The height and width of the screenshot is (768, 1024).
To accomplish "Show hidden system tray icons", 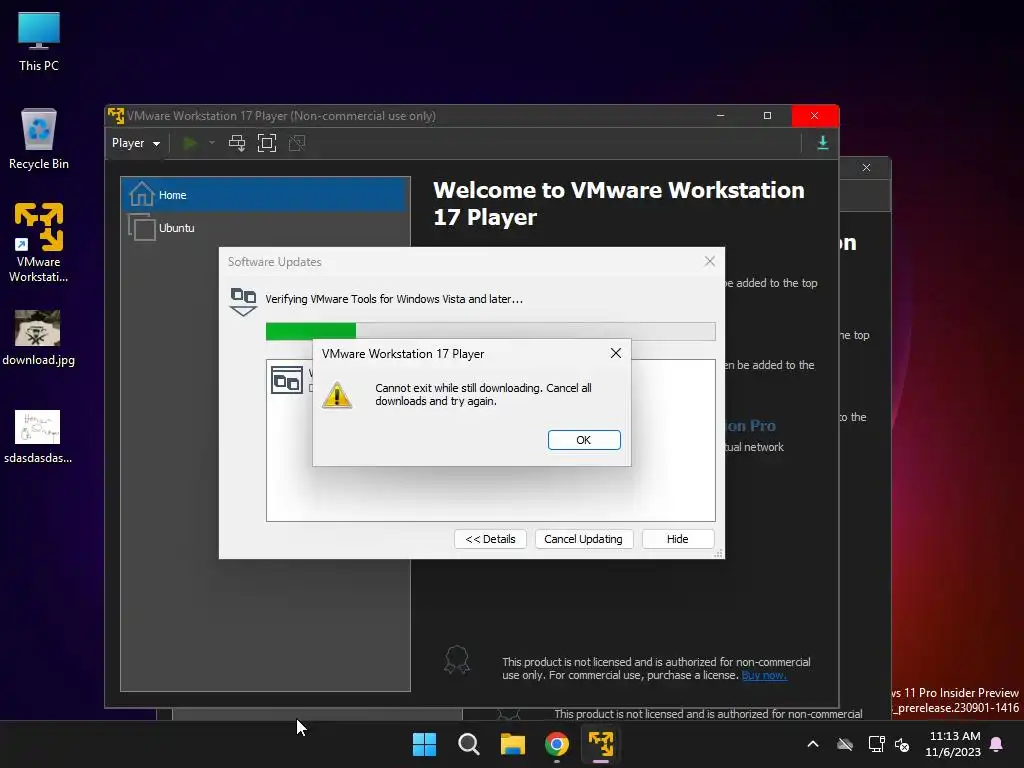I will click(x=813, y=744).
